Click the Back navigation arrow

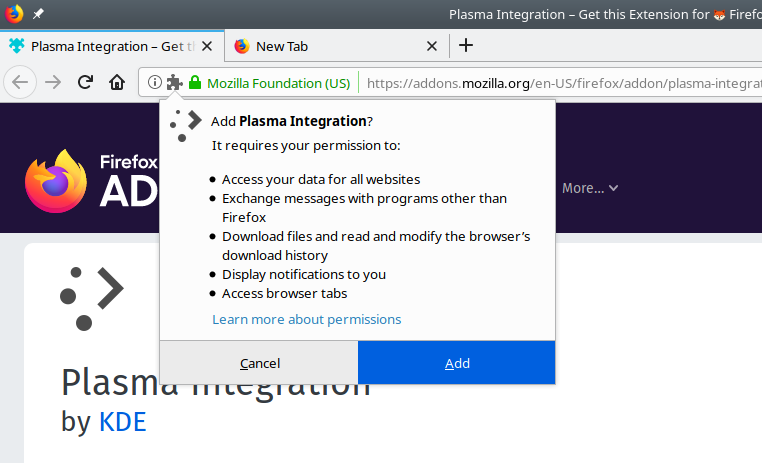click(20, 83)
